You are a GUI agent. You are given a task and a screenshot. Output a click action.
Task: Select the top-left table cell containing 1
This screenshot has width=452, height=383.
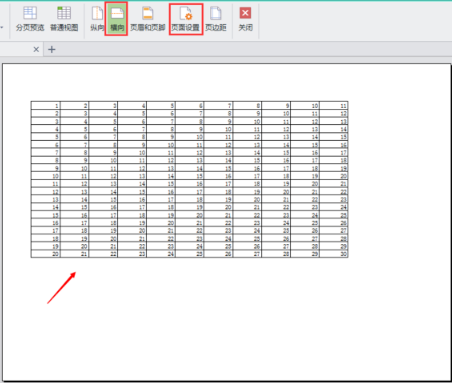coord(46,106)
